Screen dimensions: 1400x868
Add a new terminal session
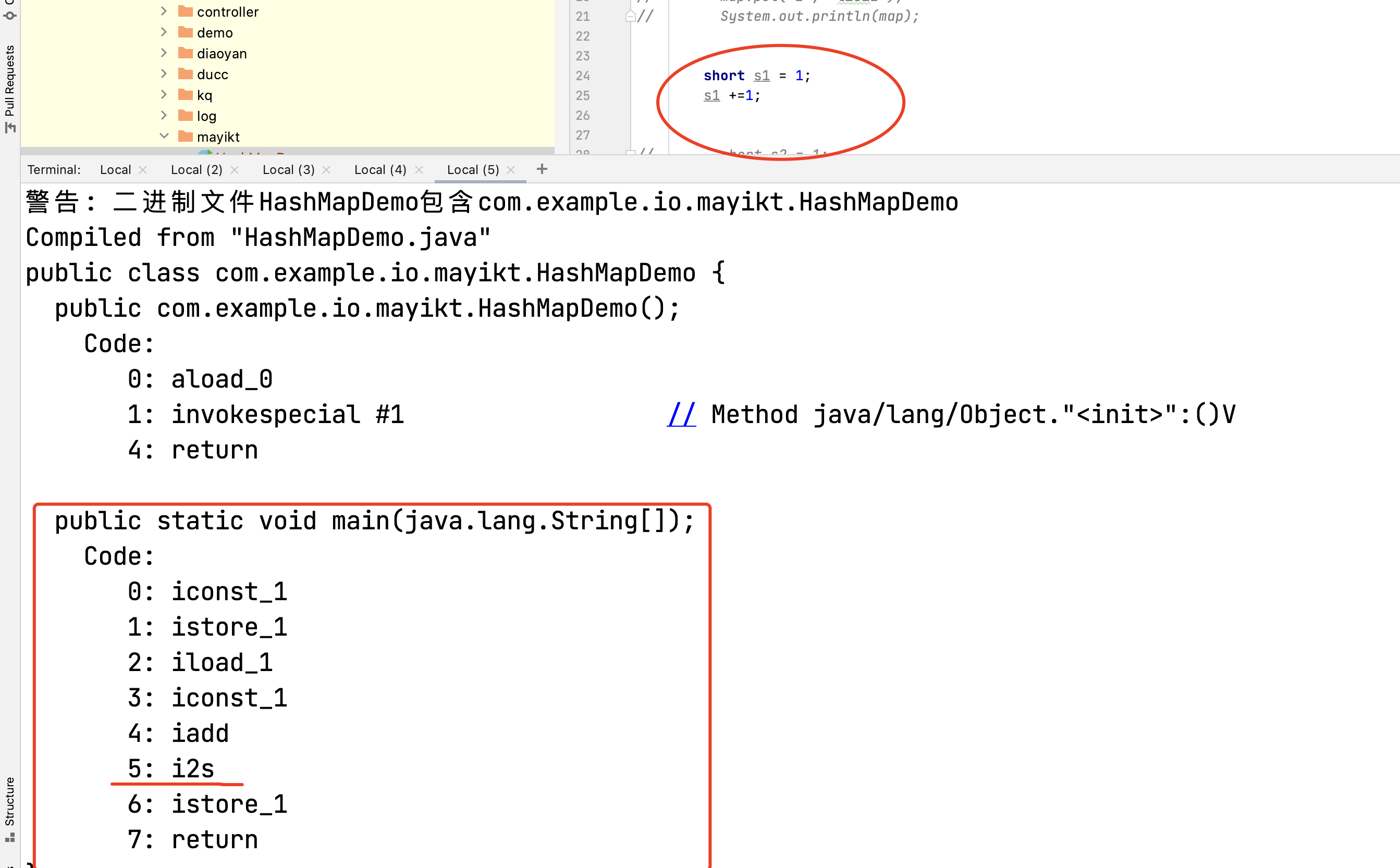tap(542, 169)
